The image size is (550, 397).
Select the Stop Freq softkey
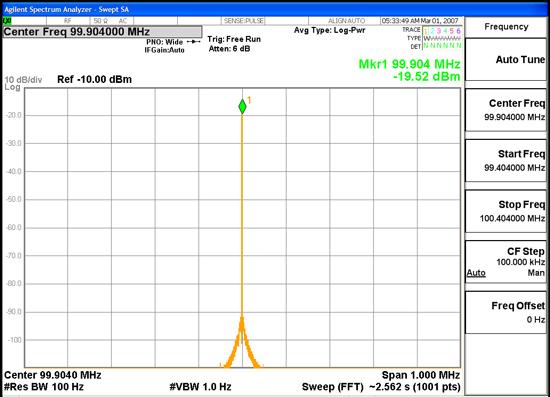click(505, 211)
